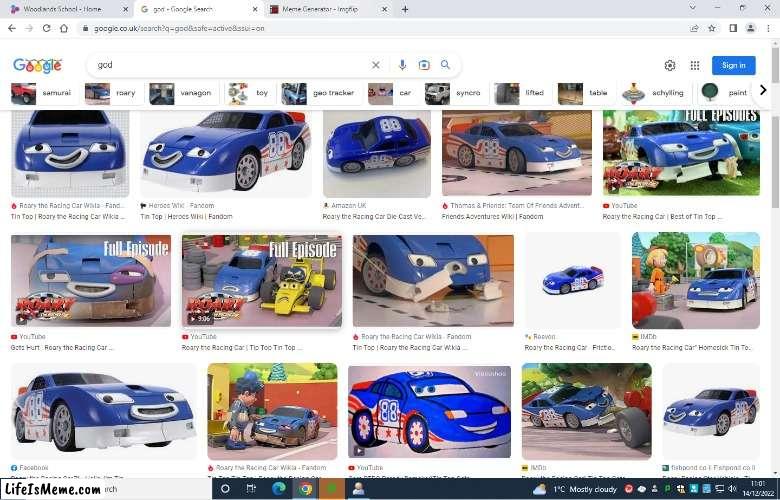Sign in to Google account
Image resolution: width=780 pixels, height=500 pixels.
coord(733,65)
